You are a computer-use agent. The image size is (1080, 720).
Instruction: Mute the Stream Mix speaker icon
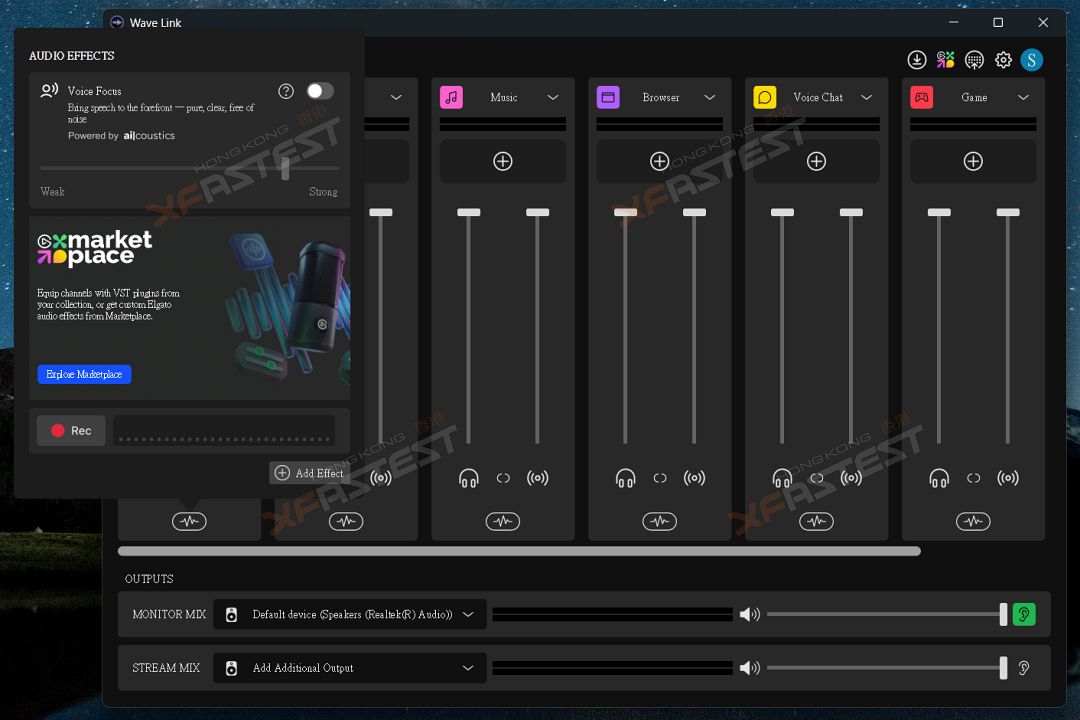click(x=749, y=668)
